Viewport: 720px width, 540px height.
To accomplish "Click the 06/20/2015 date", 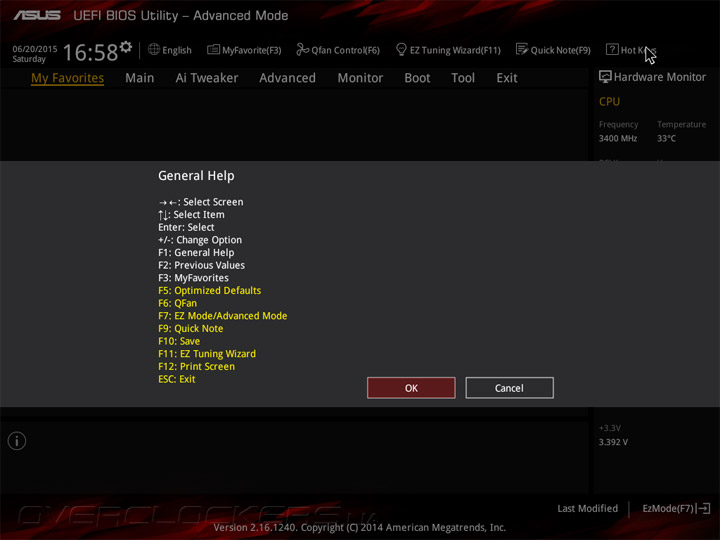I will 35,49.
